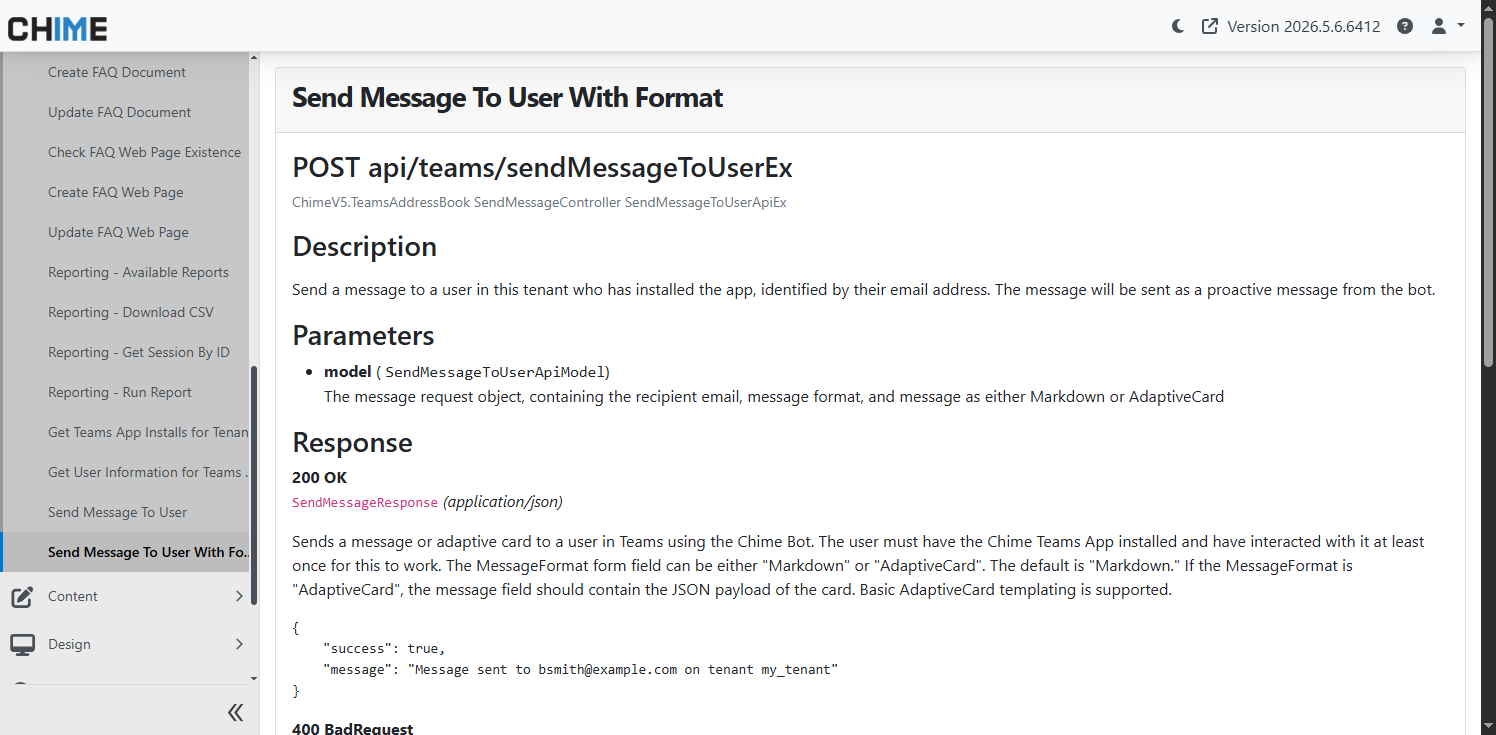Image resolution: width=1496 pixels, height=735 pixels.
Task: Click the Design monitor icon
Action: 22,645
